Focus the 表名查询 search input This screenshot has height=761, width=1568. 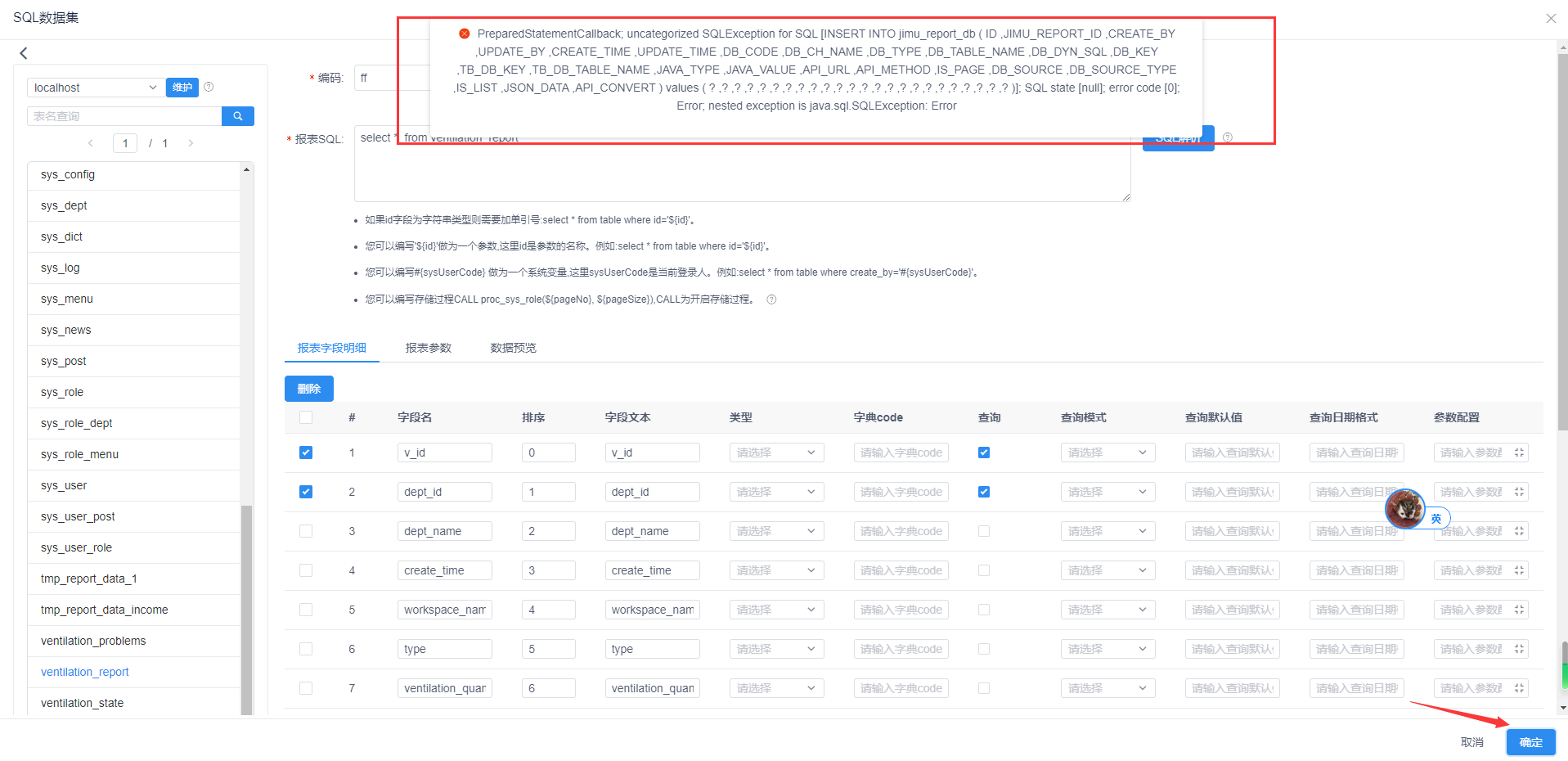(x=124, y=116)
